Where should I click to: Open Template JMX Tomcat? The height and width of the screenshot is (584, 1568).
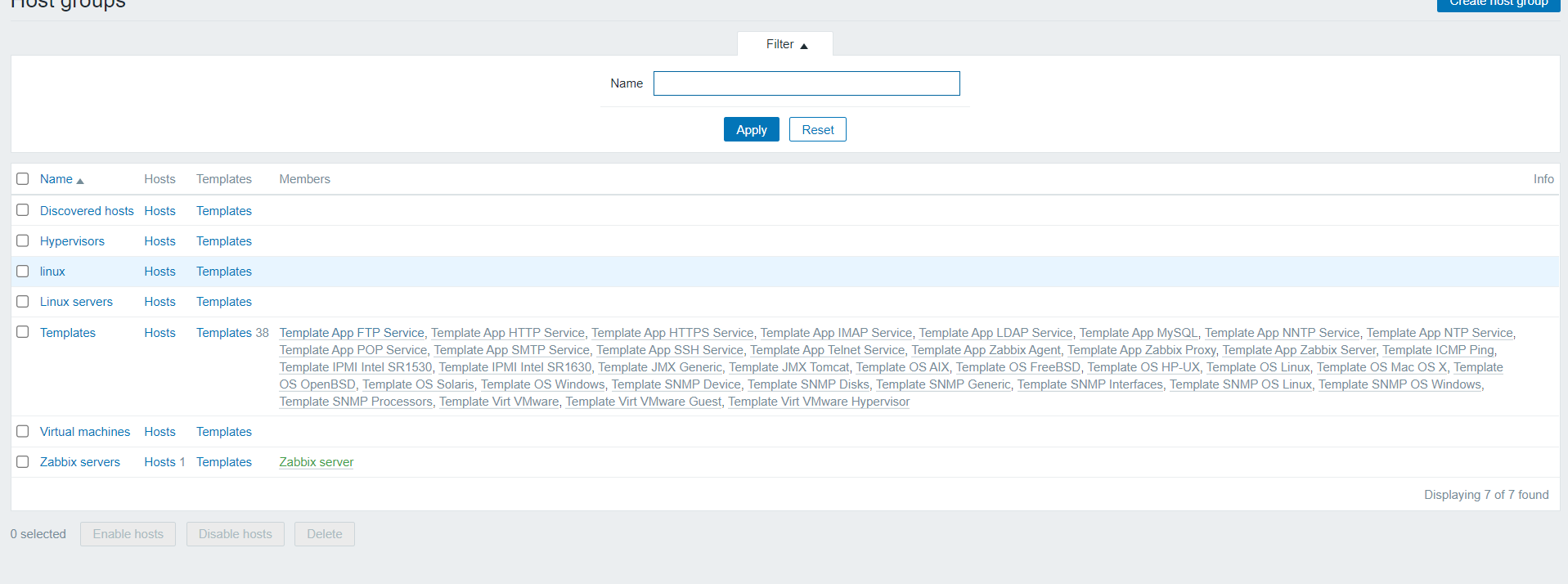[789, 367]
